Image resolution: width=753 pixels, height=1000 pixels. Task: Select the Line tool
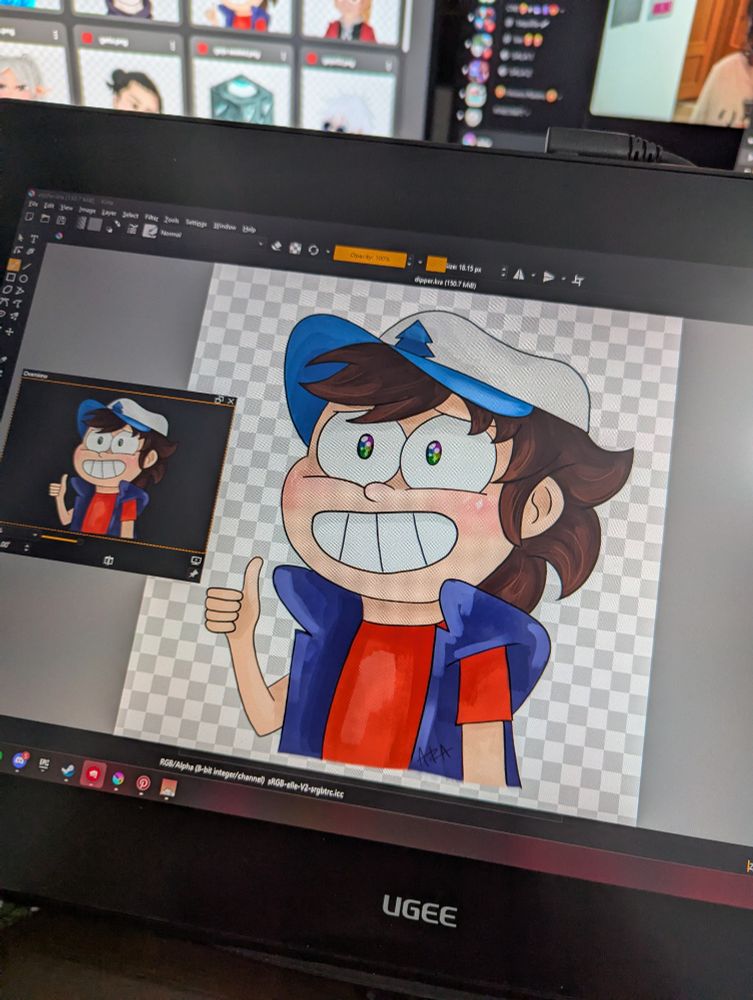click(27, 267)
